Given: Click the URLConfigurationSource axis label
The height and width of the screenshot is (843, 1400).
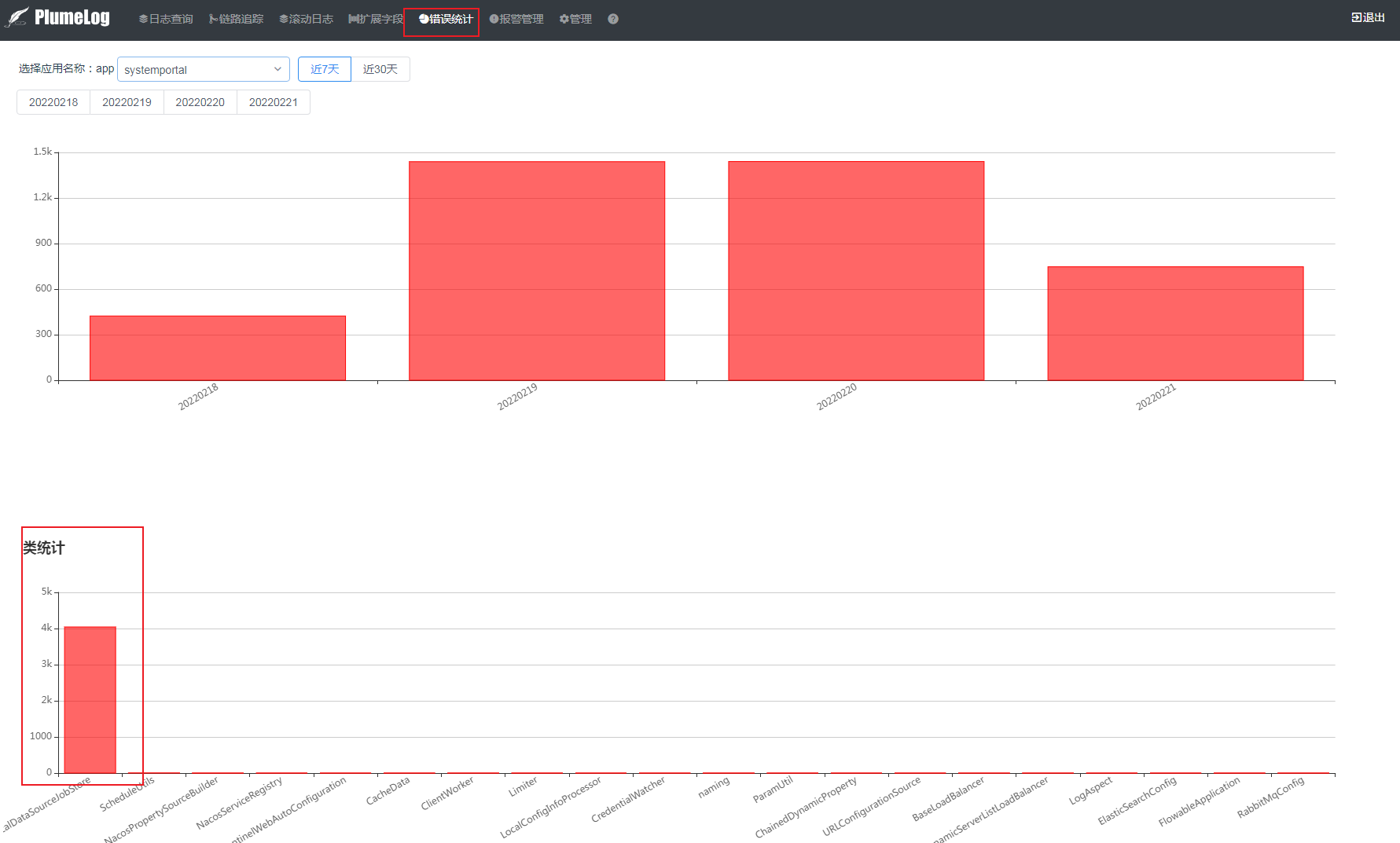Looking at the screenshot, I should tap(872, 807).
